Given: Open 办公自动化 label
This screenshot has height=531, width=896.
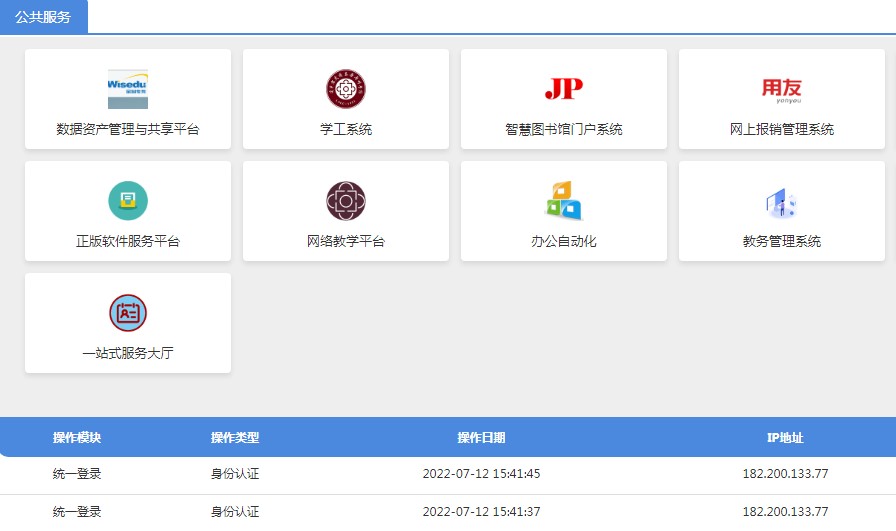Looking at the screenshot, I should [564, 241].
